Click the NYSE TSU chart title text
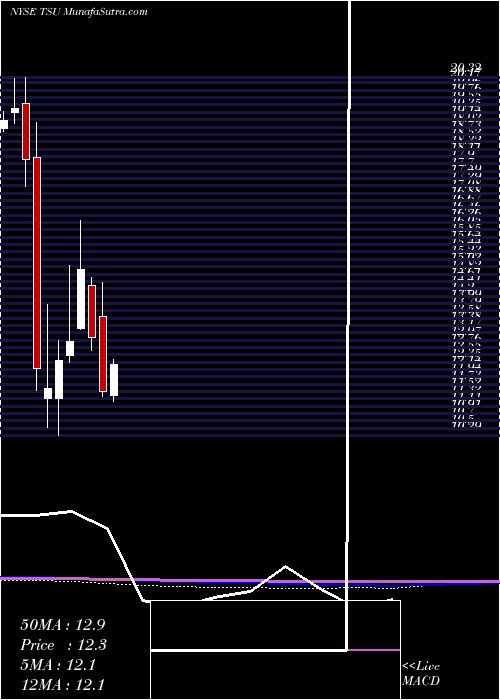The image size is (500, 700). pos(79,12)
